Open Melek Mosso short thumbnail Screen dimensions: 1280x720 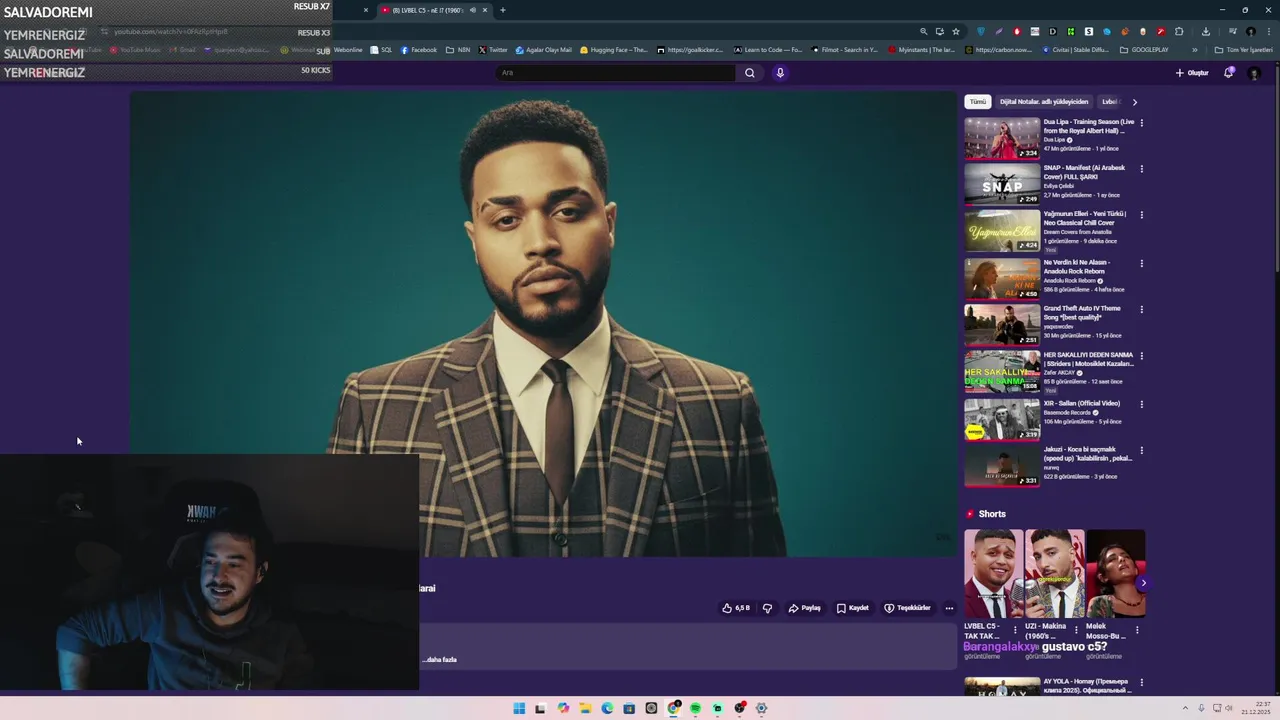(x=1115, y=574)
